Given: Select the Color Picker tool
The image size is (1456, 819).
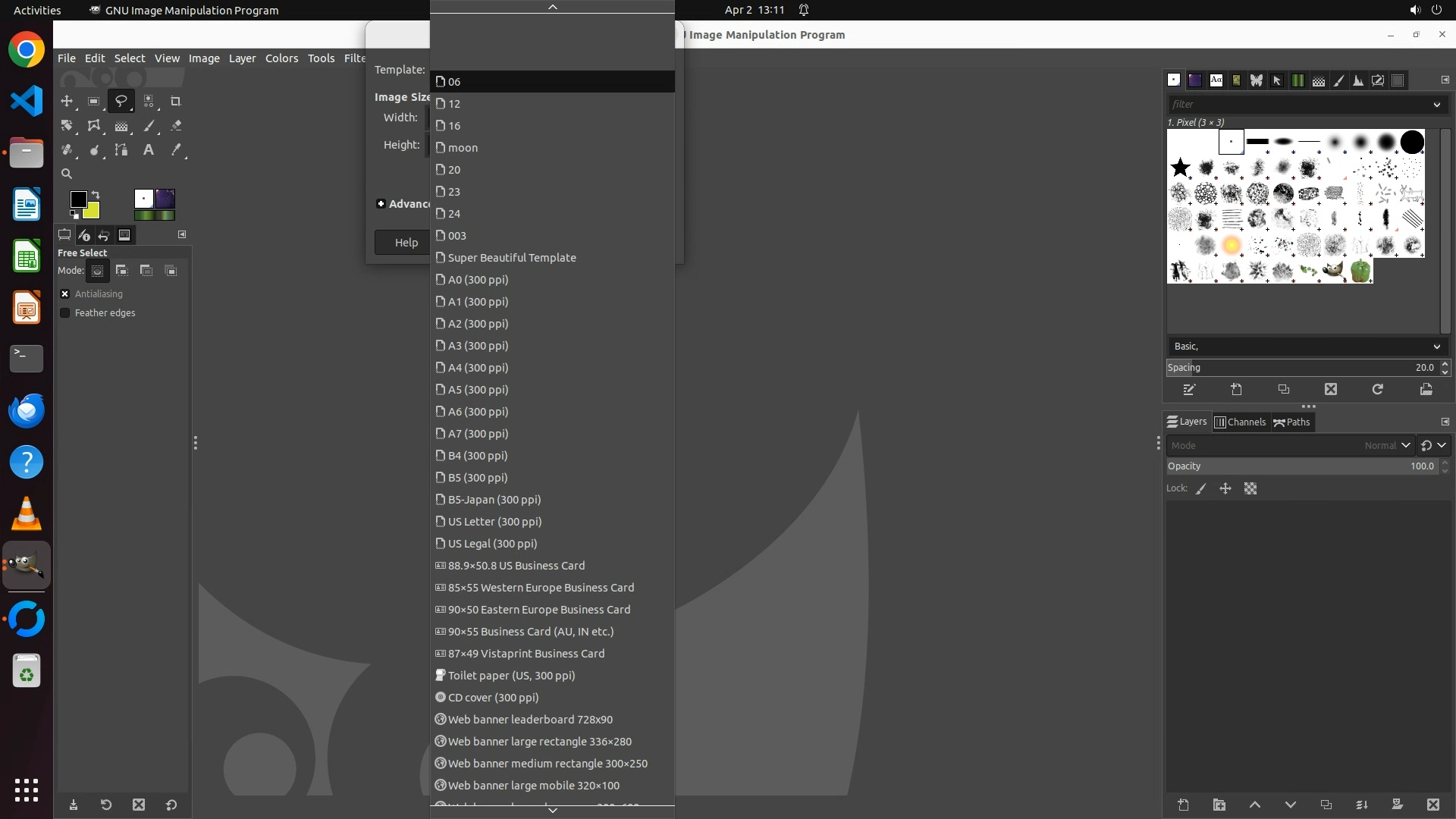Looking at the screenshot, I should pos(176,150).
